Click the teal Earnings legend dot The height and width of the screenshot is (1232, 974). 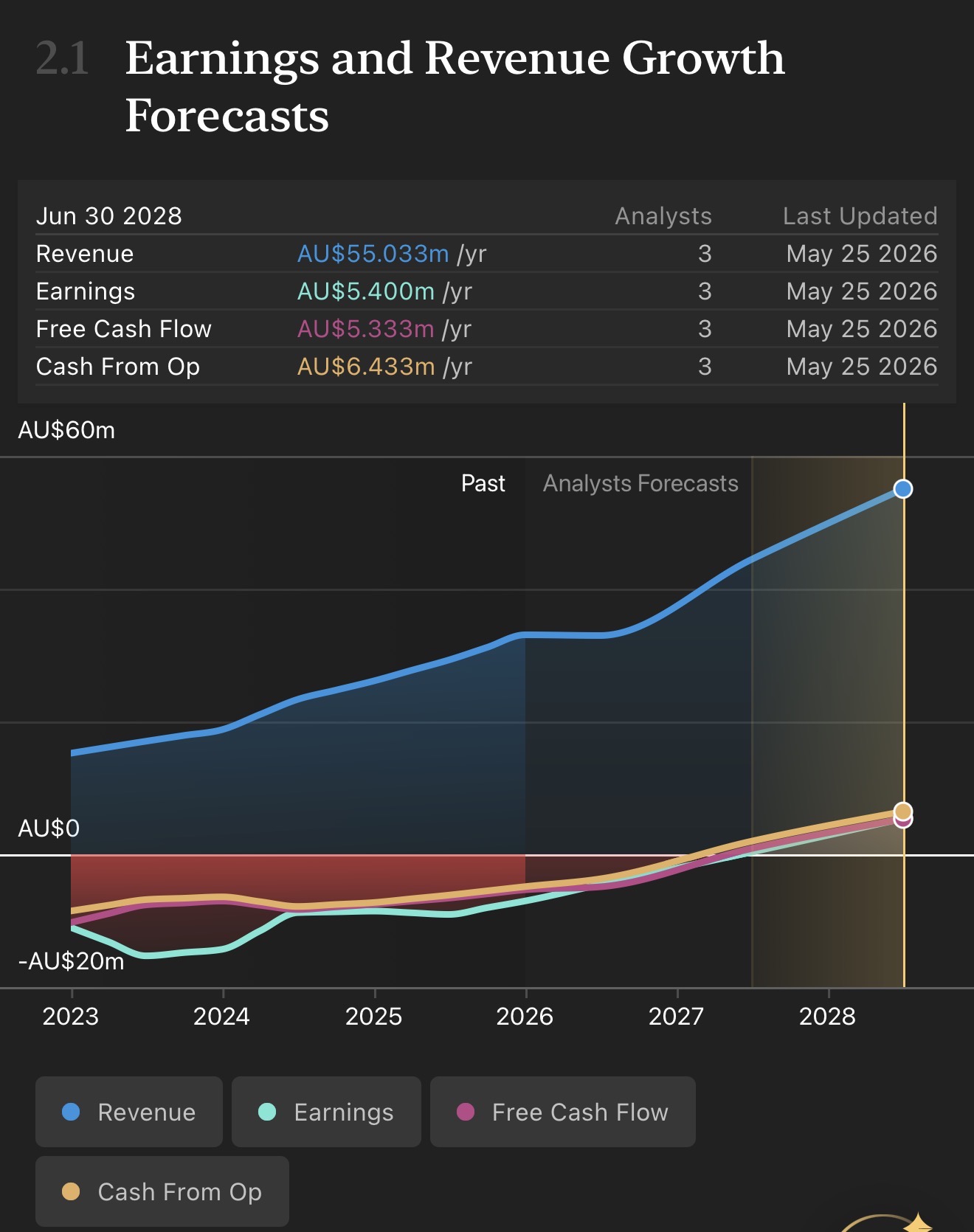click(267, 1112)
